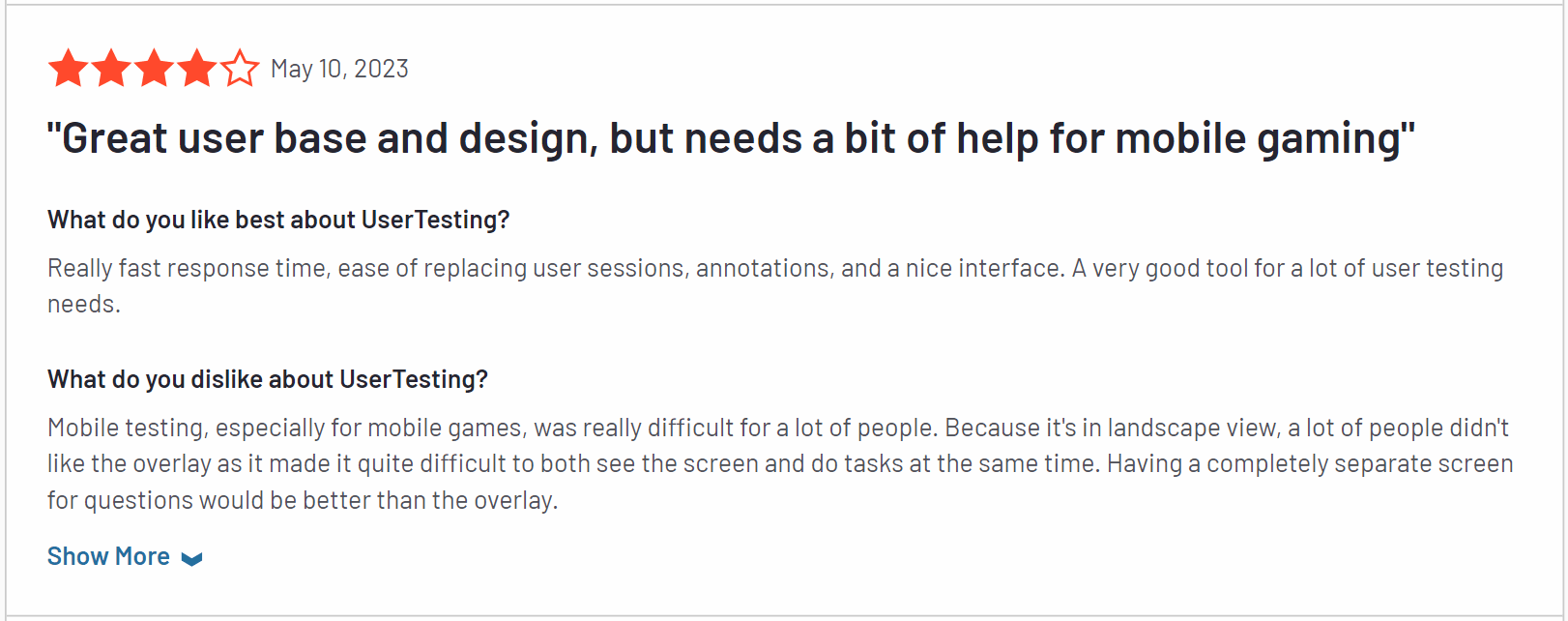Click the unfilled fifth star outline
Image resolution: width=1568 pixels, height=621 pixels.
238,68
